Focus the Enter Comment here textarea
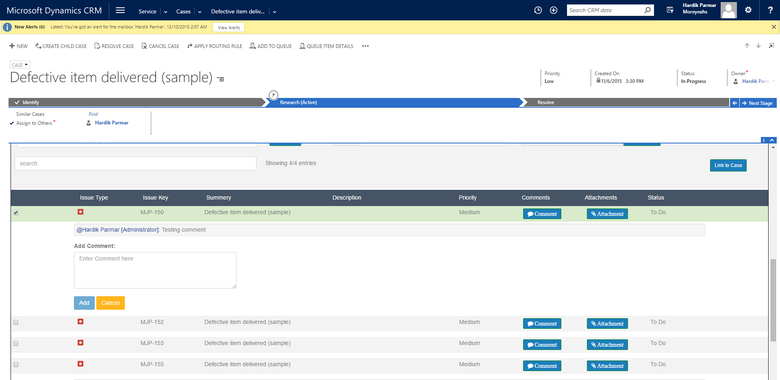 pos(155,270)
